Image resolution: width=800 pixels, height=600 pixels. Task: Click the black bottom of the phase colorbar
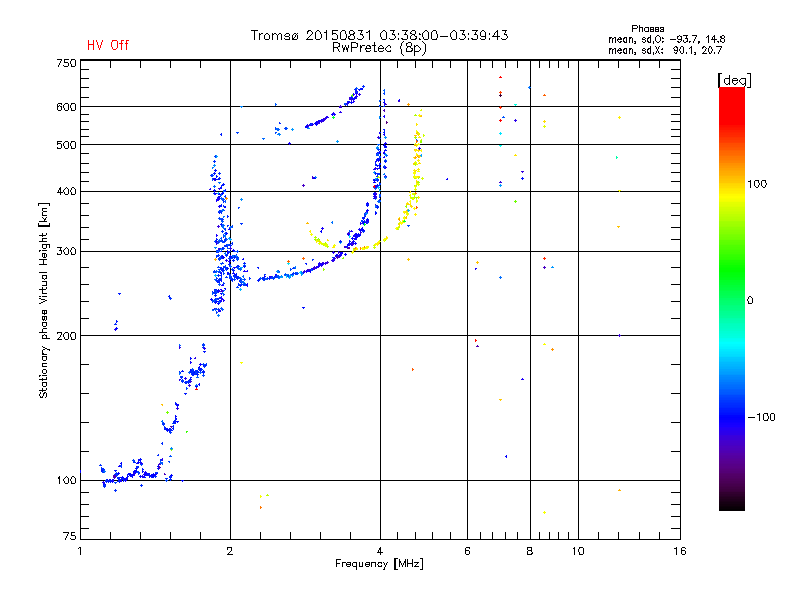pos(732,504)
